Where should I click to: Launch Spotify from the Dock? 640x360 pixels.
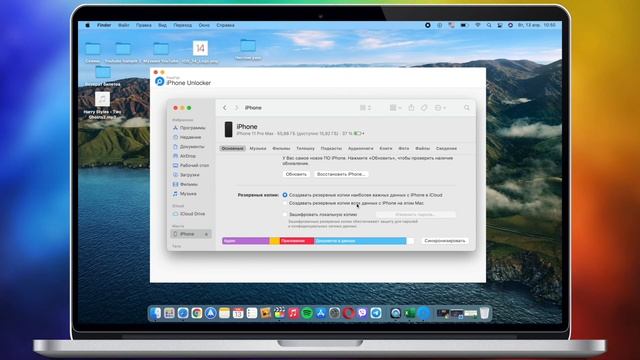[x=307, y=313]
